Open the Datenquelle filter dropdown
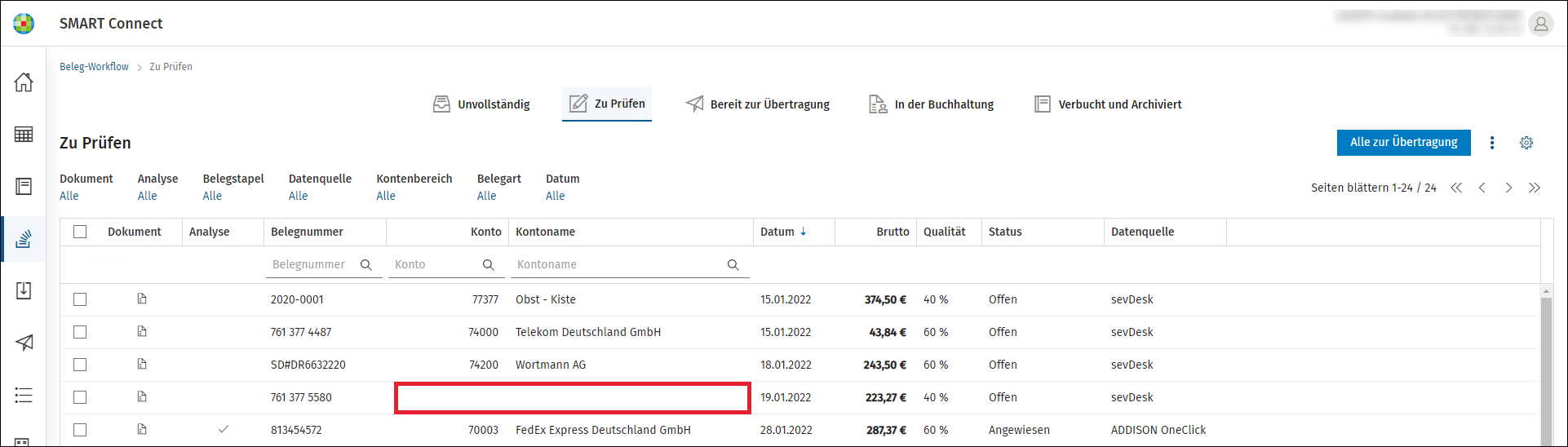 pos(299,196)
